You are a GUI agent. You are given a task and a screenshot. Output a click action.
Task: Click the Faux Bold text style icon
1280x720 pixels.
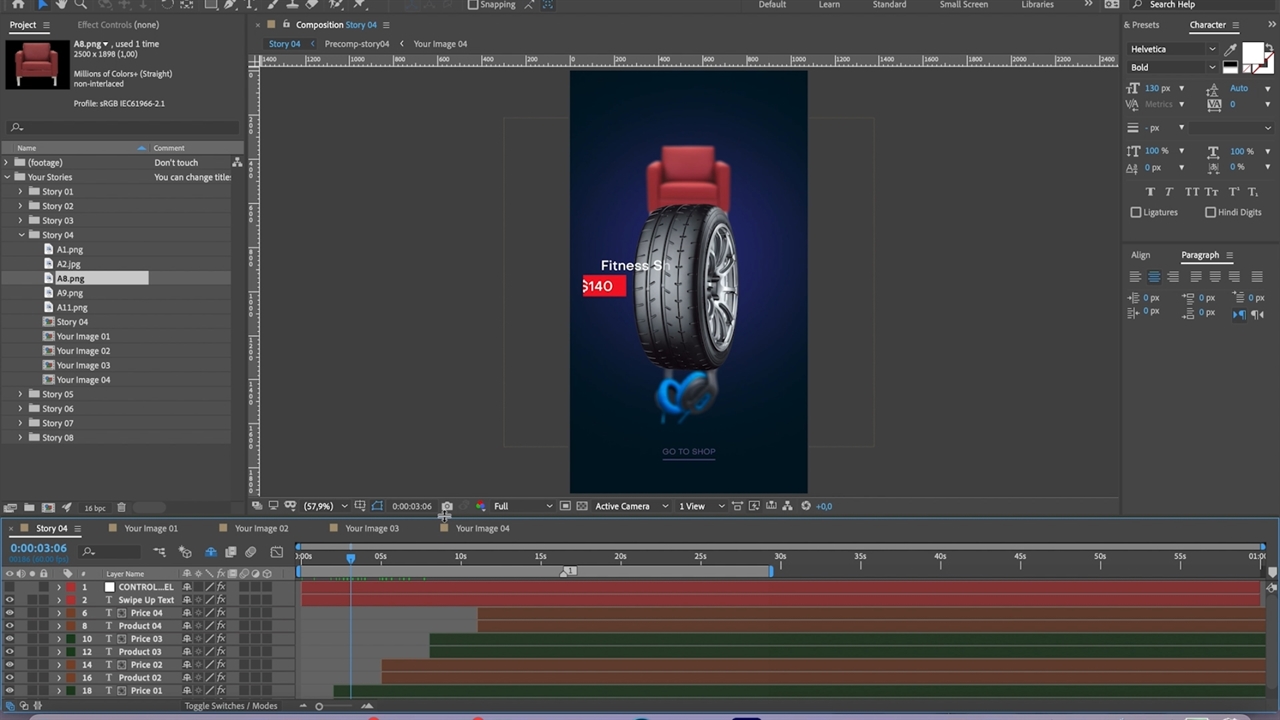pyautogui.click(x=1150, y=192)
